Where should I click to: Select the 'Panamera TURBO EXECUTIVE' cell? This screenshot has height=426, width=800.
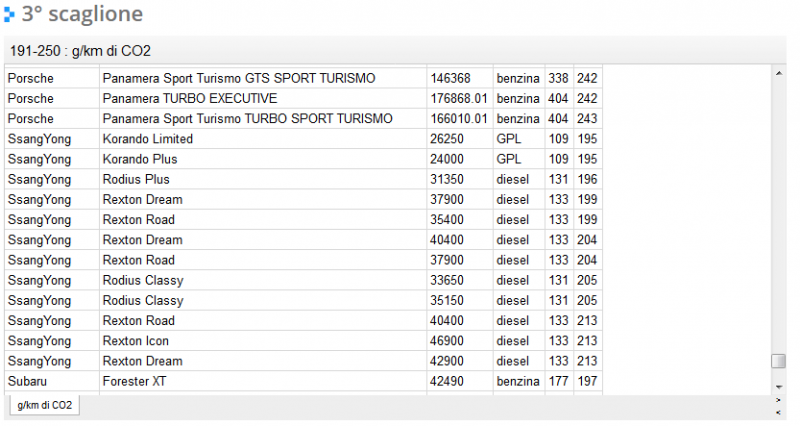[x=263, y=98]
